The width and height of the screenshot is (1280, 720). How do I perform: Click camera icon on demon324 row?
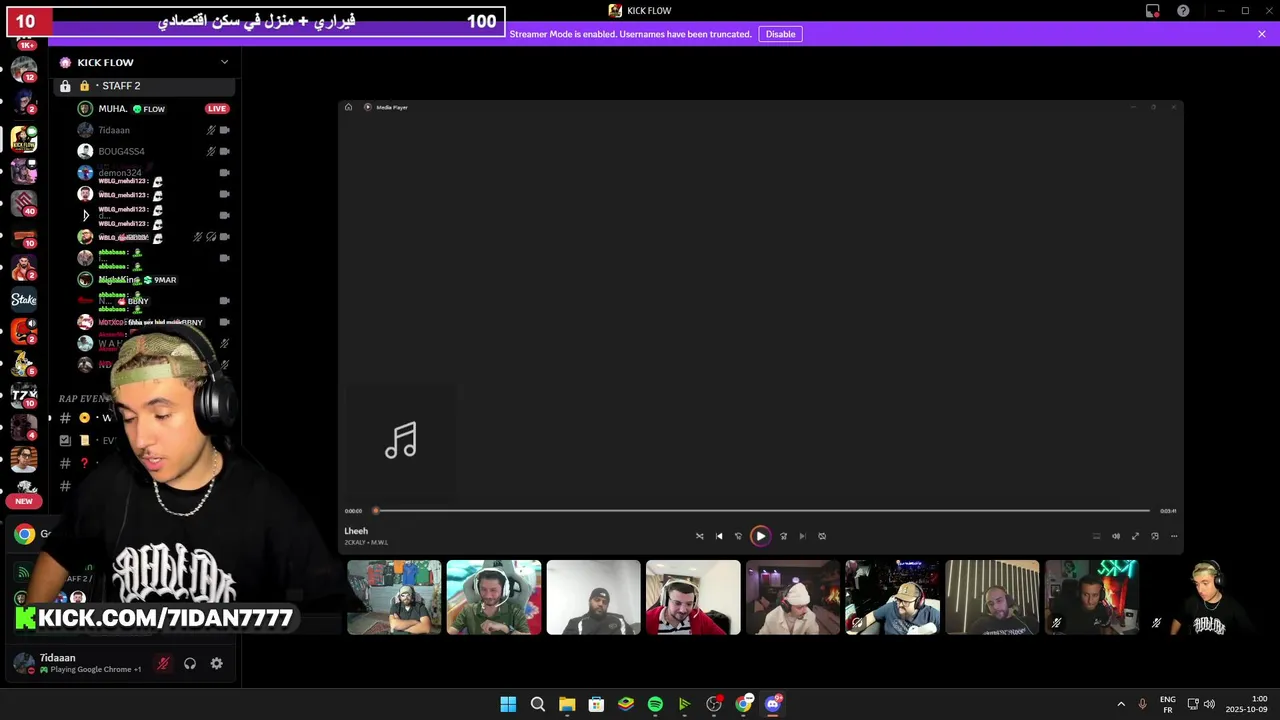224,173
